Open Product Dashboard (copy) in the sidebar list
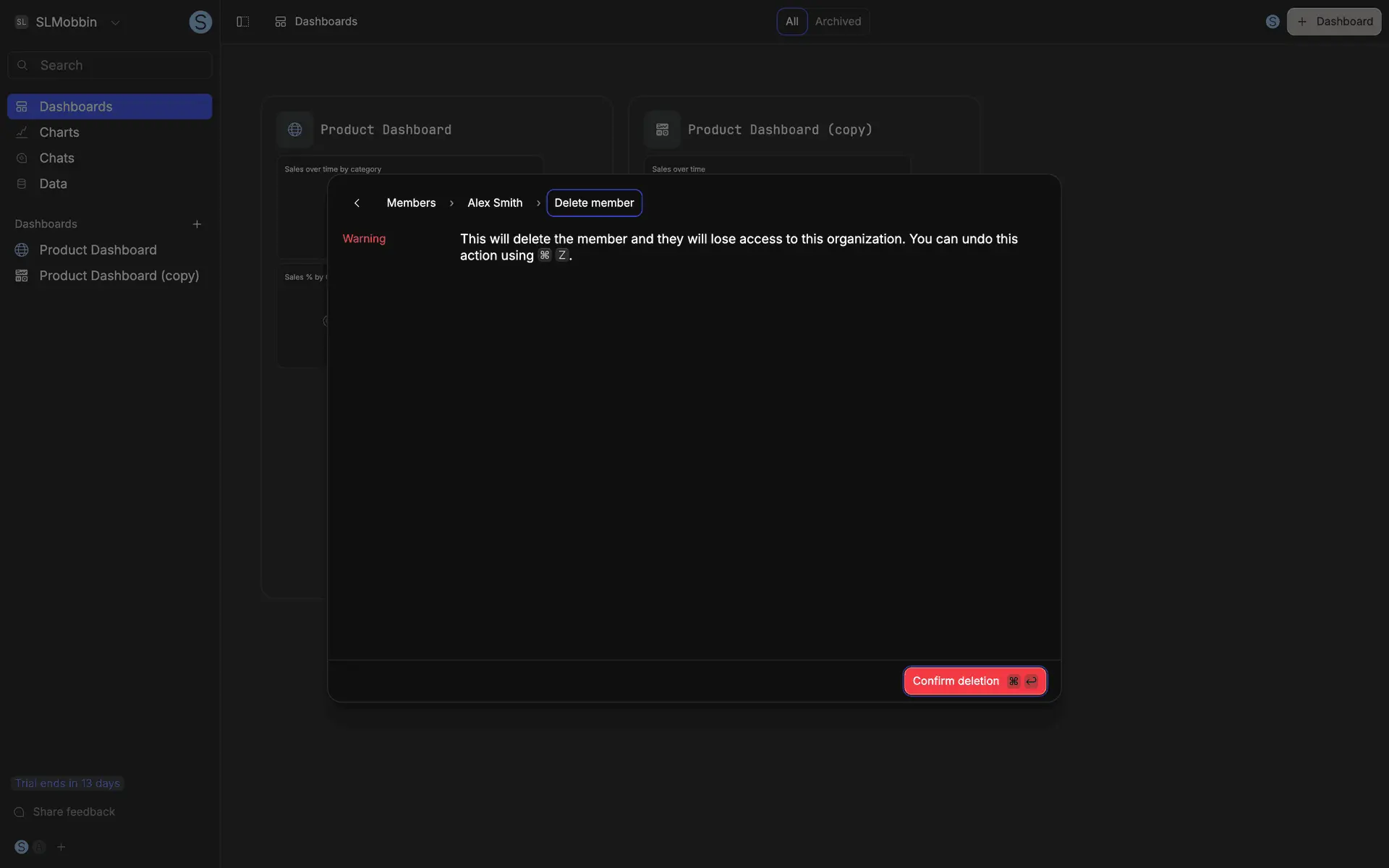 click(119, 276)
